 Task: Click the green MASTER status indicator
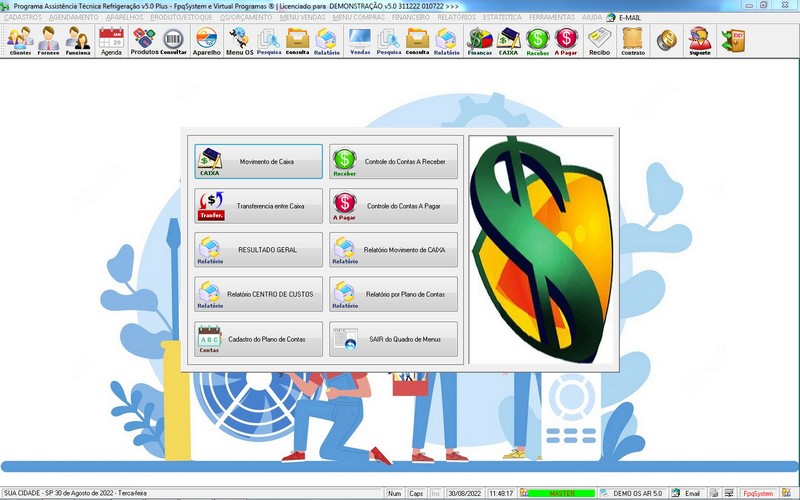tap(561, 493)
